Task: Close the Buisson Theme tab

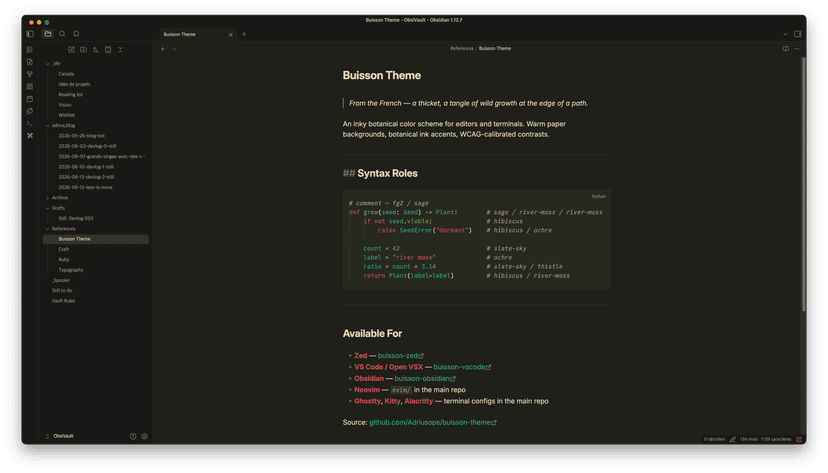Action: pos(231,35)
